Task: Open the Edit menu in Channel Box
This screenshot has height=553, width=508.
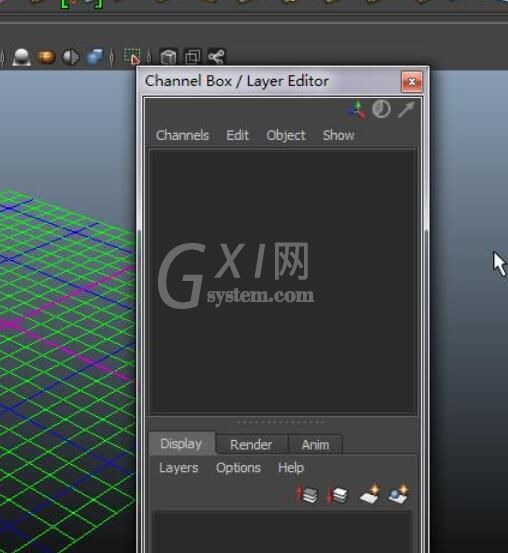Action: (237, 135)
